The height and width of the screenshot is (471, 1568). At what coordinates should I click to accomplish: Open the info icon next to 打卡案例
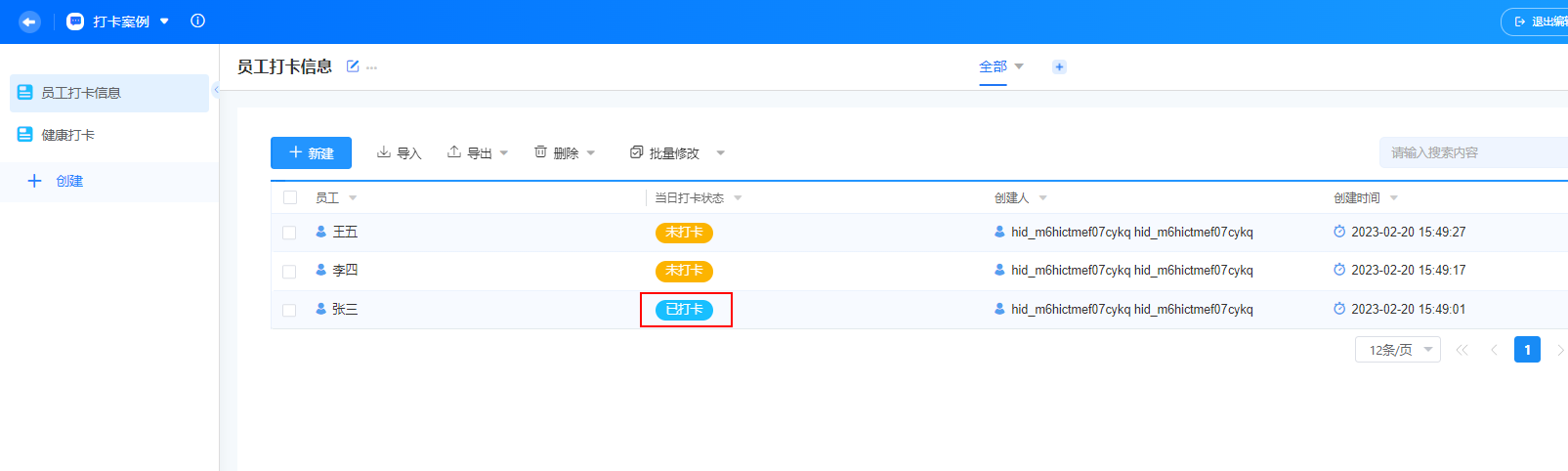pyautogui.click(x=197, y=21)
